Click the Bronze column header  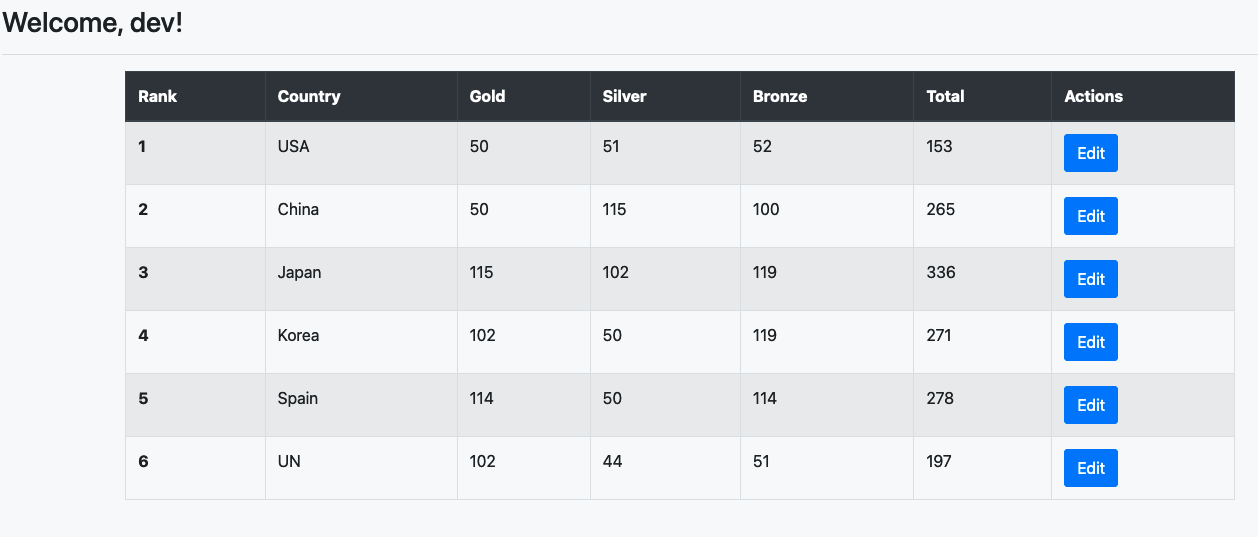pyautogui.click(x=780, y=96)
